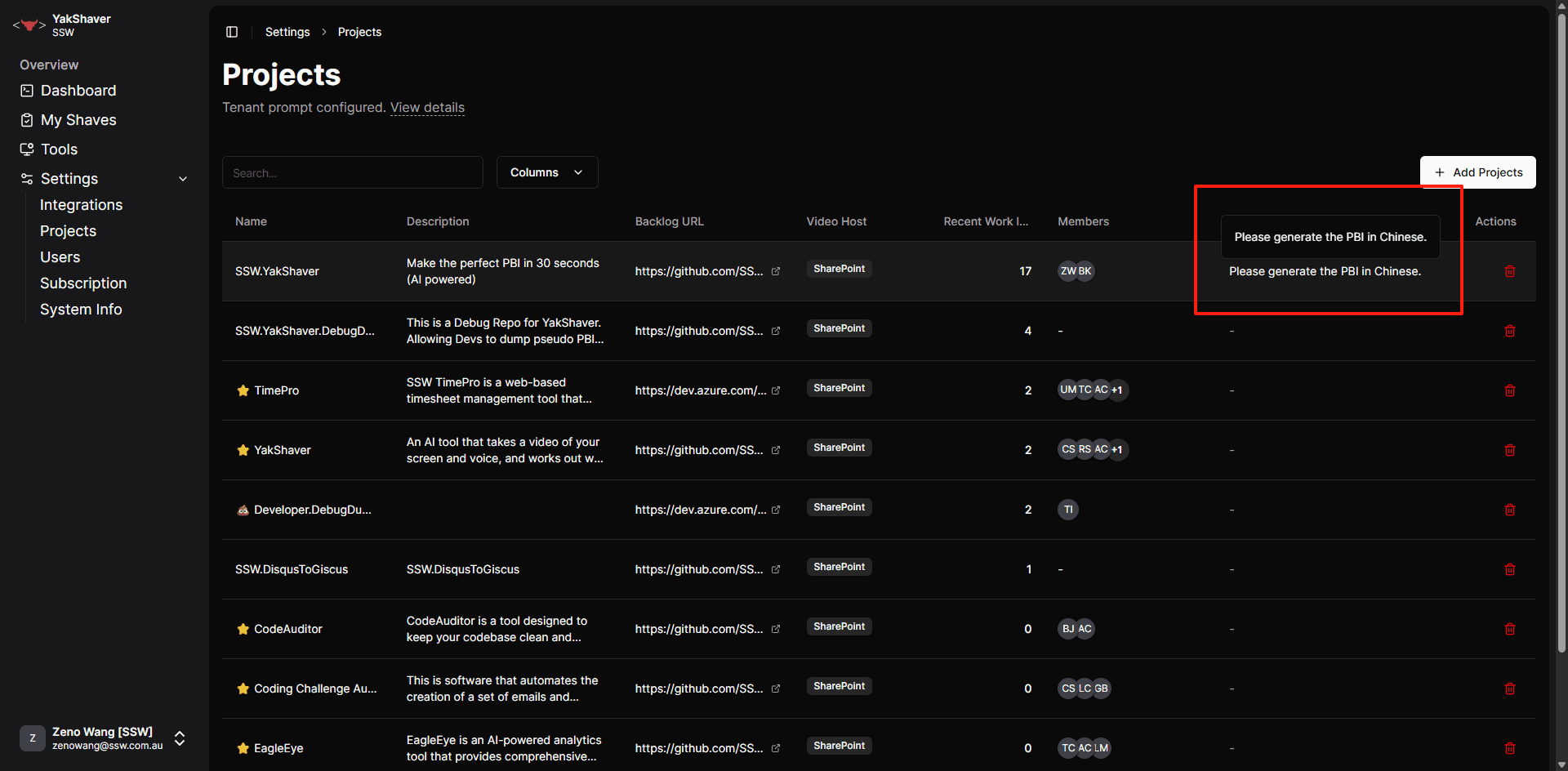The height and width of the screenshot is (771, 1568).
Task: Go to Dashboard in sidebar
Action: click(78, 91)
